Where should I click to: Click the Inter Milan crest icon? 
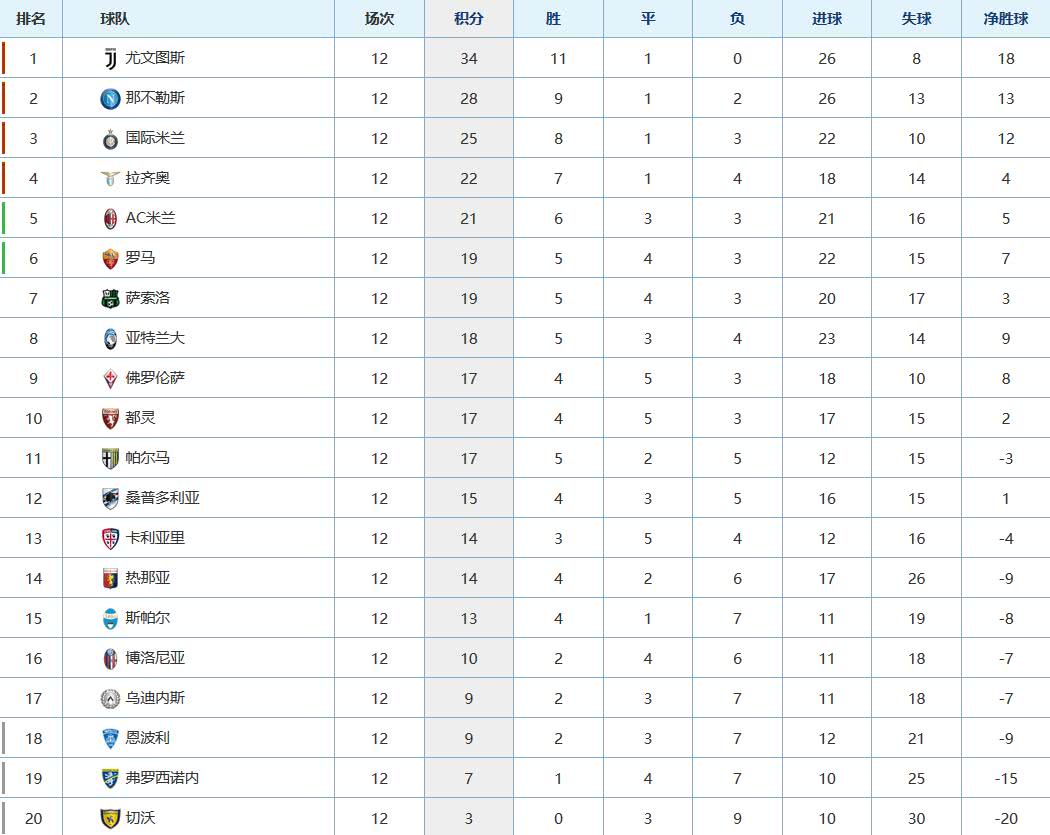point(110,139)
